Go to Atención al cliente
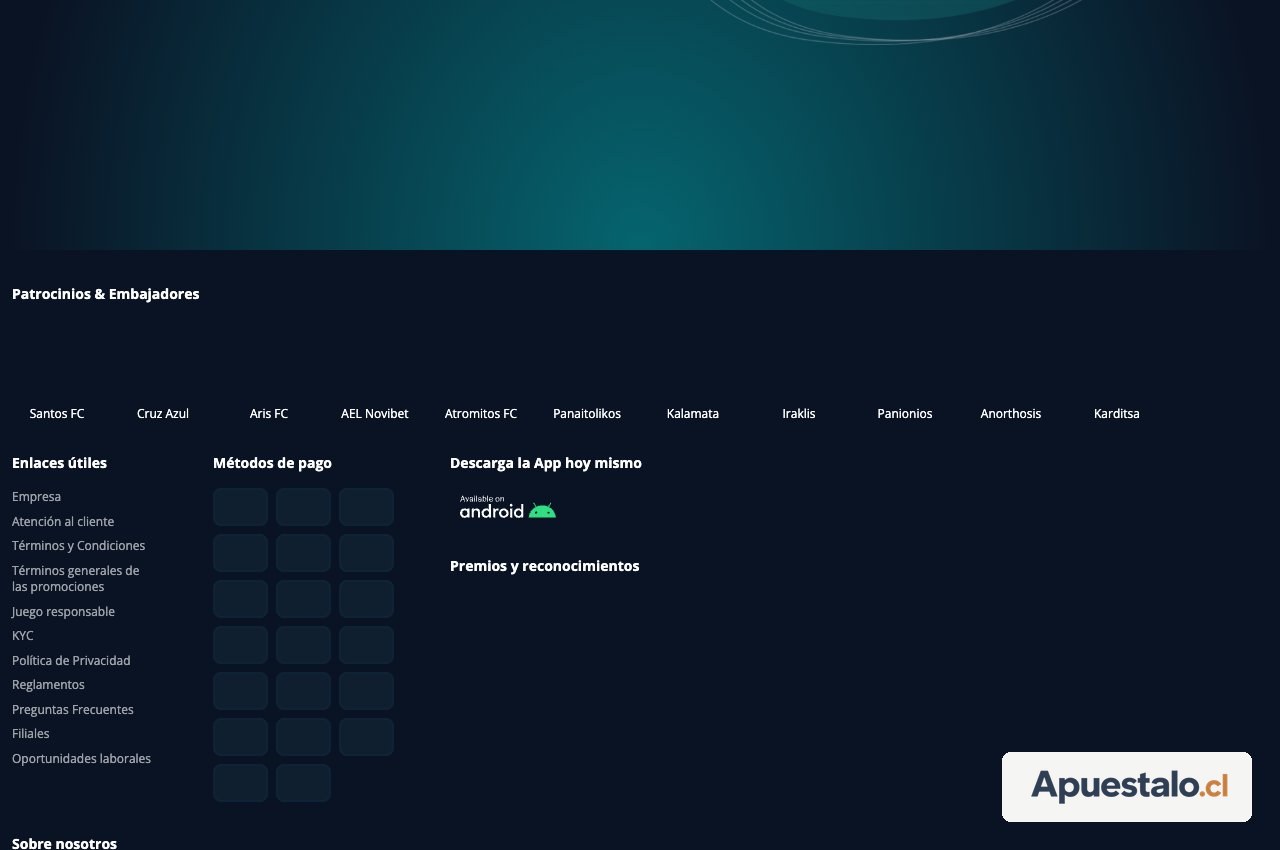The height and width of the screenshot is (850, 1280). coord(63,522)
